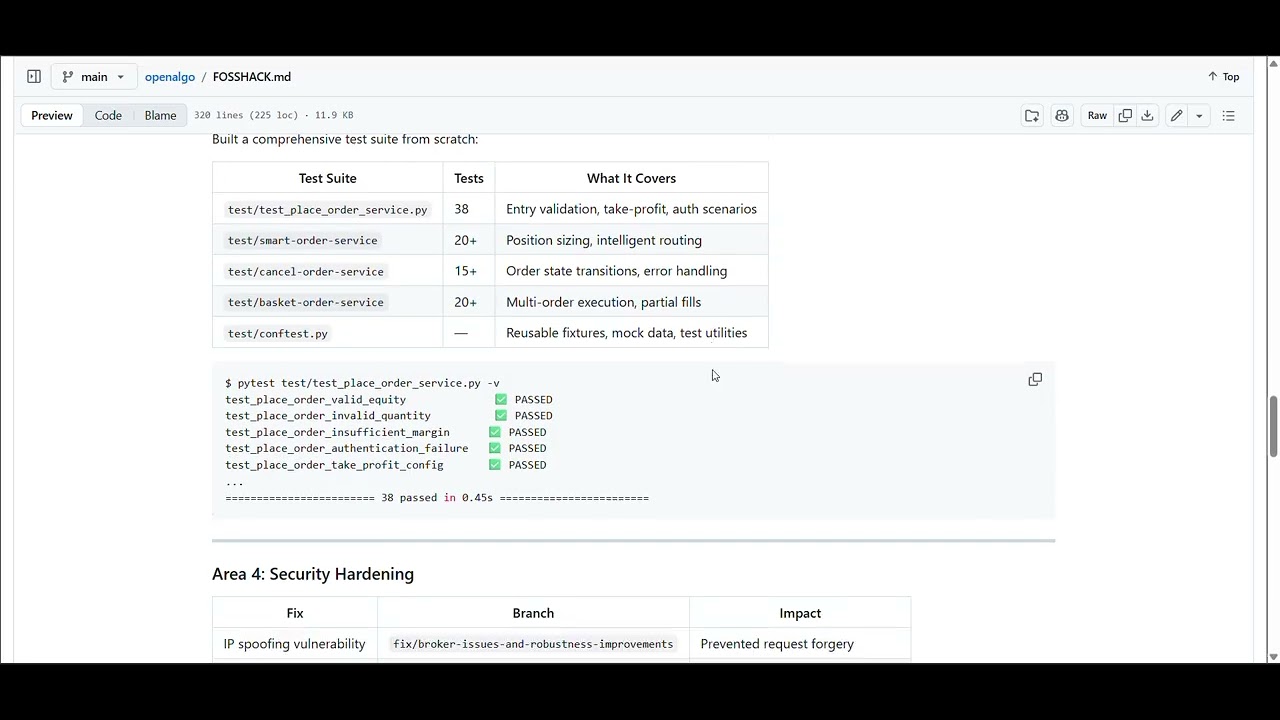
Task: Click test/smart-order-service cell
Action: [x=327, y=240]
